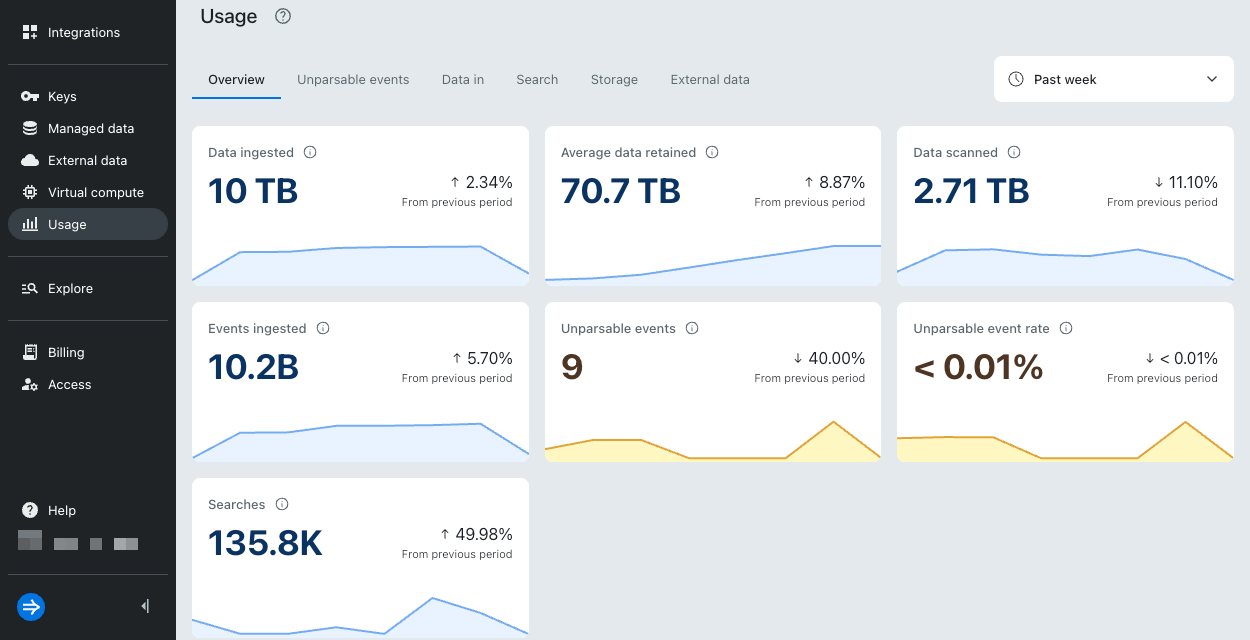Open the Access page label
This screenshot has height=640, width=1250.
pyautogui.click(x=70, y=384)
